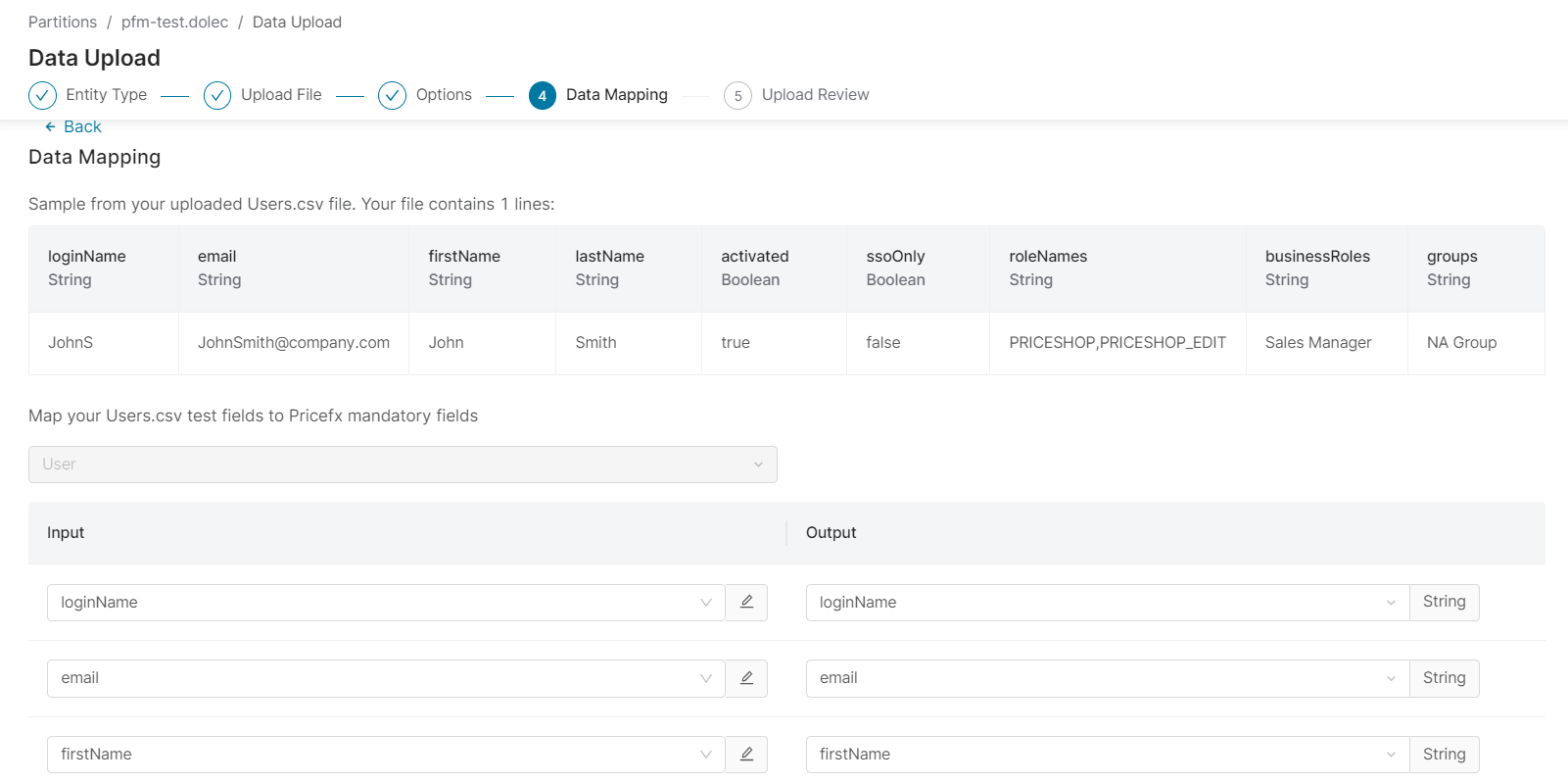This screenshot has width=1568, height=783.
Task: Go to the Upload Review step
Action: (815, 95)
